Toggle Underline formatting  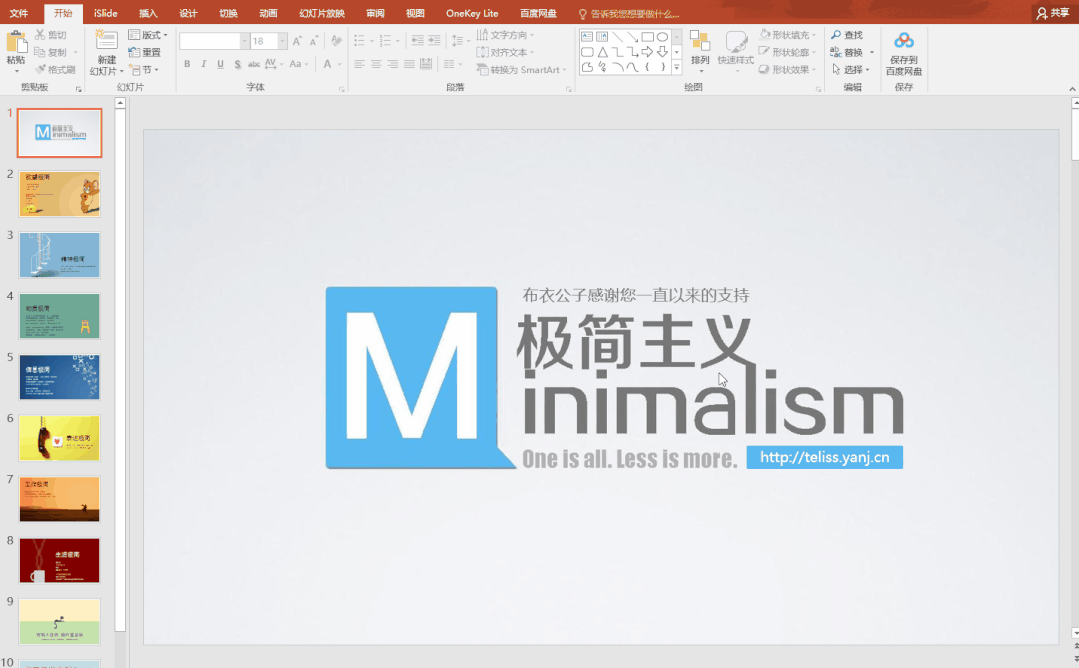coord(220,64)
